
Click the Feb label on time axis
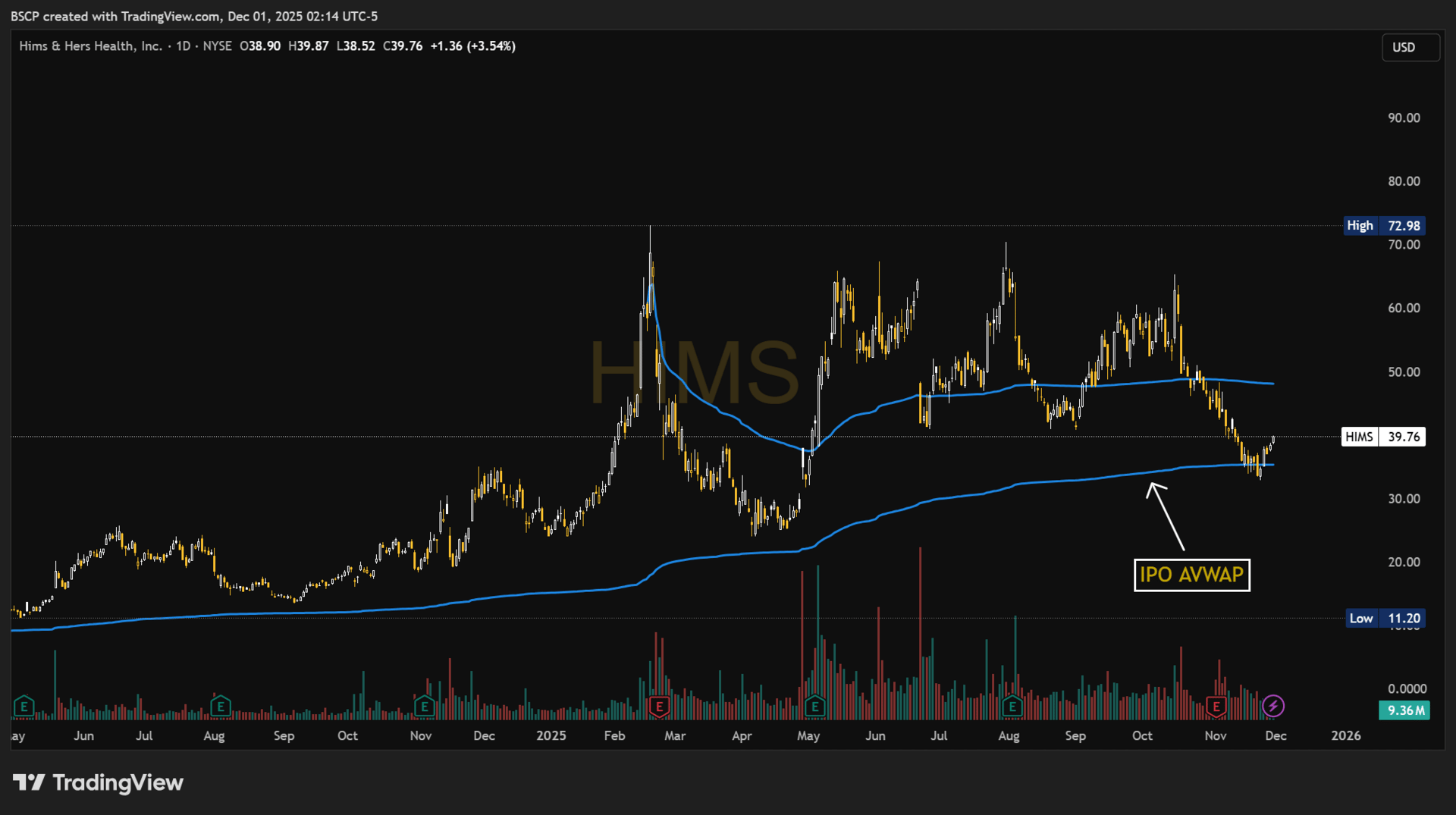(614, 736)
